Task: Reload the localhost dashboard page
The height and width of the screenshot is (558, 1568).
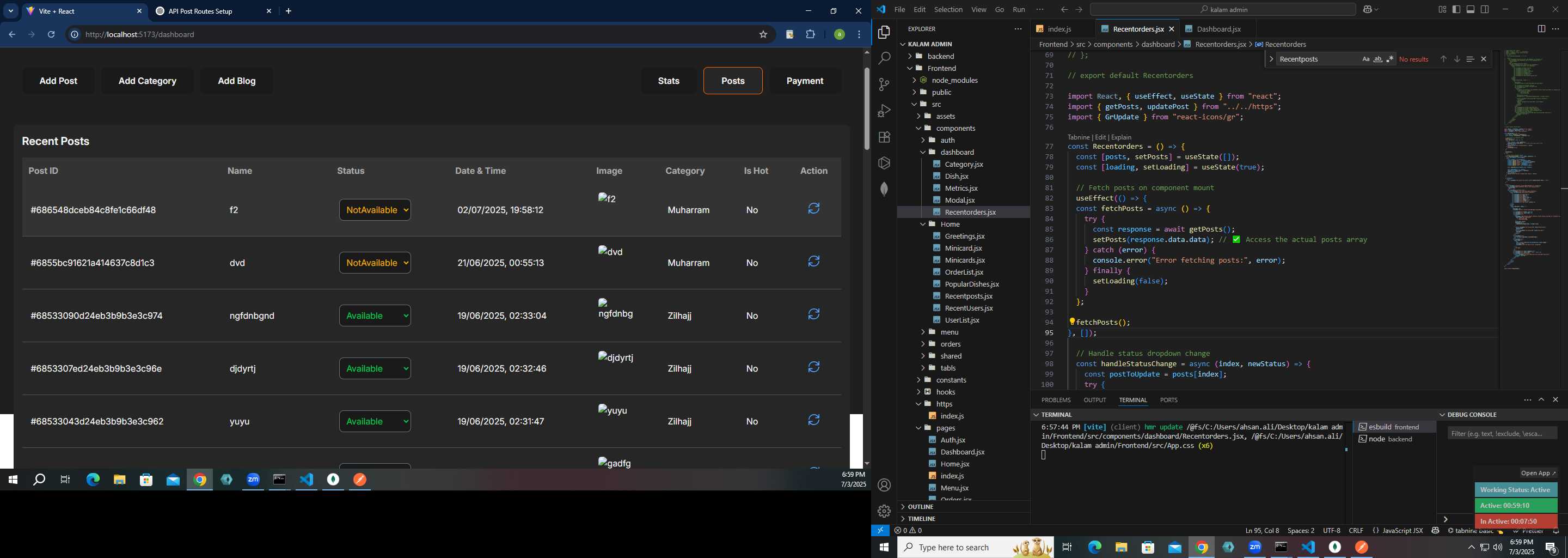Action: (x=52, y=35)
